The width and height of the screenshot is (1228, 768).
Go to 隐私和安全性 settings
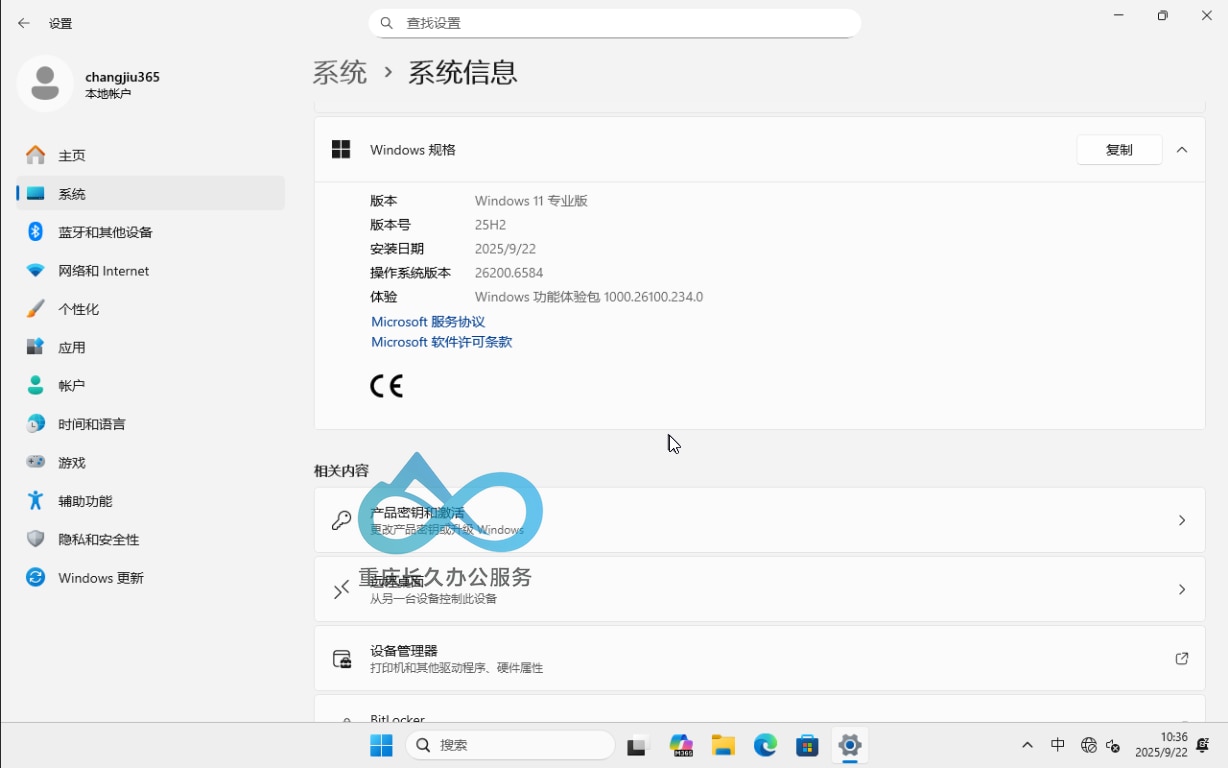150,539
